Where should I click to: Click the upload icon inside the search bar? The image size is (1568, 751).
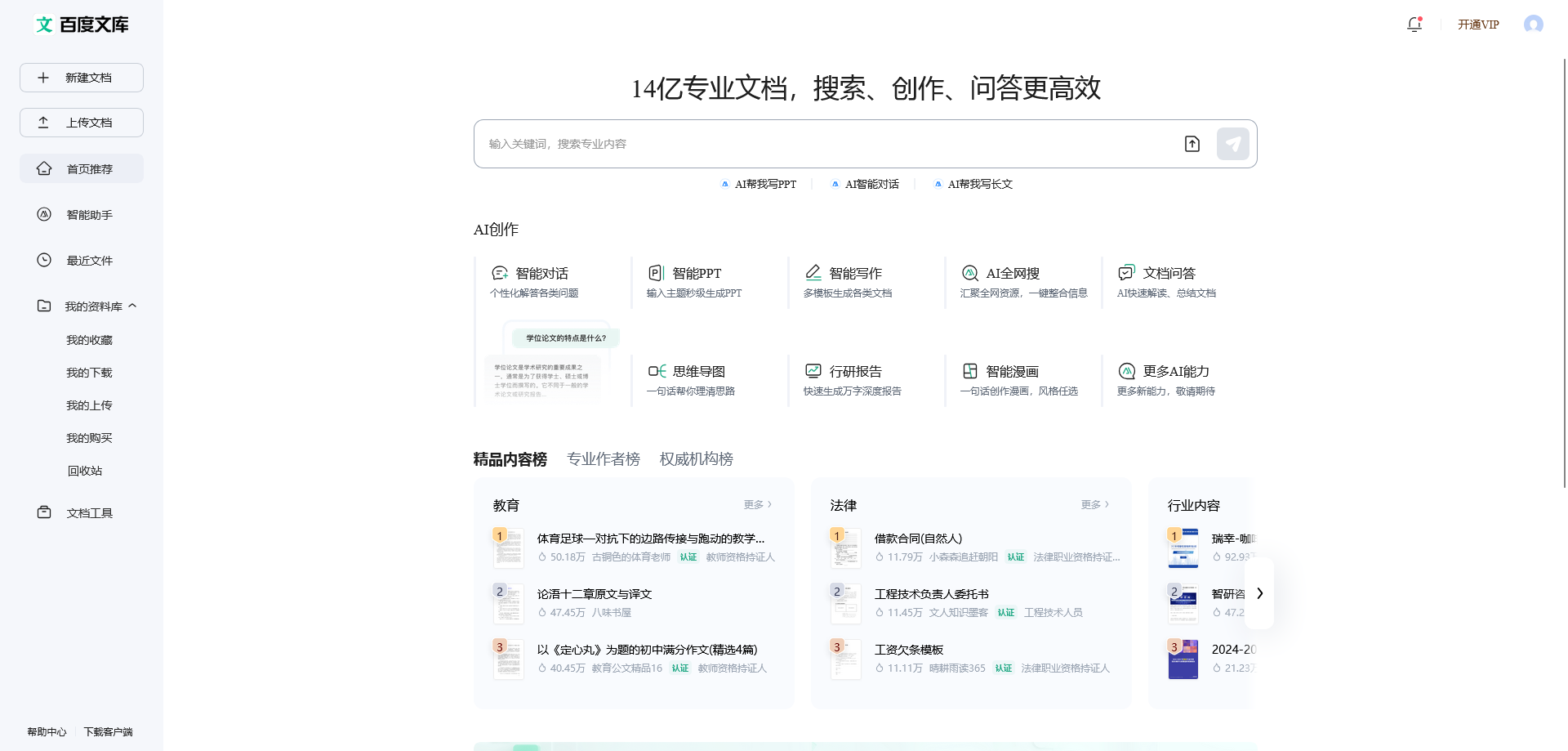tap(1192, 143)
